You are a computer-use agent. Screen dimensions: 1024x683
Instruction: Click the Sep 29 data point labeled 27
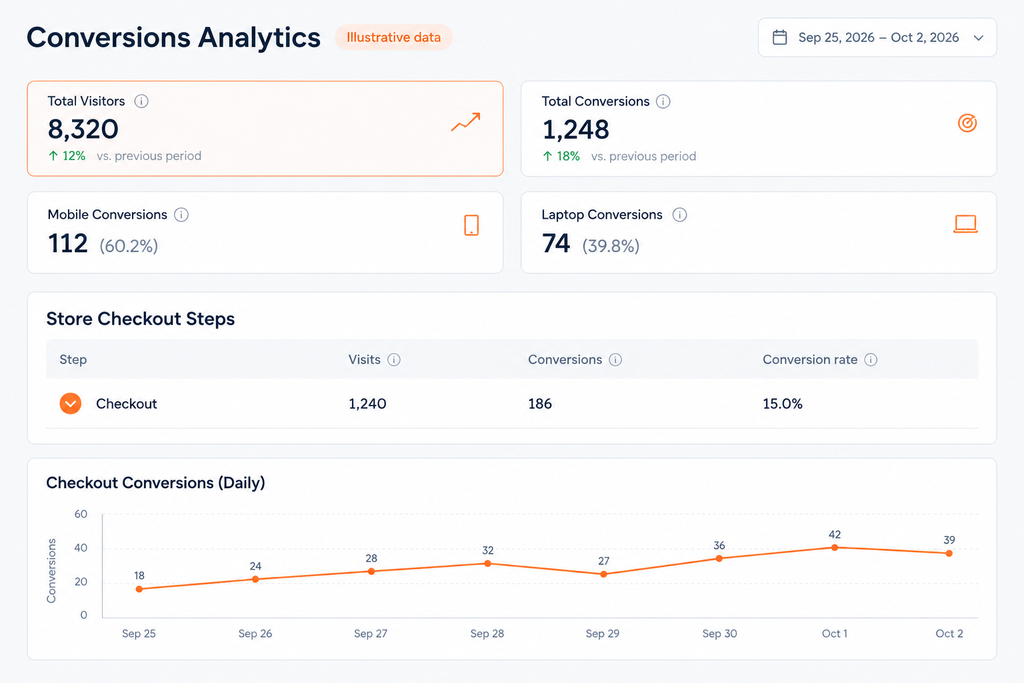tap(603, 575)
